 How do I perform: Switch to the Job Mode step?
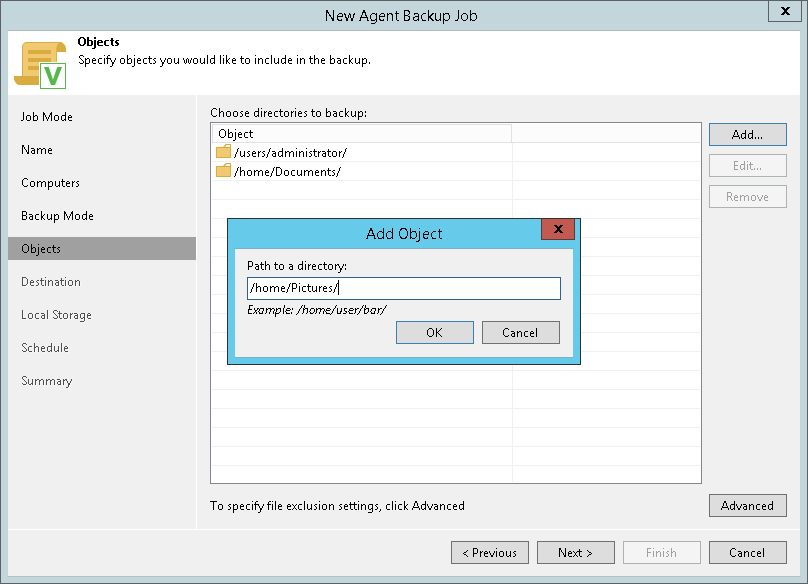coord(47,117)
